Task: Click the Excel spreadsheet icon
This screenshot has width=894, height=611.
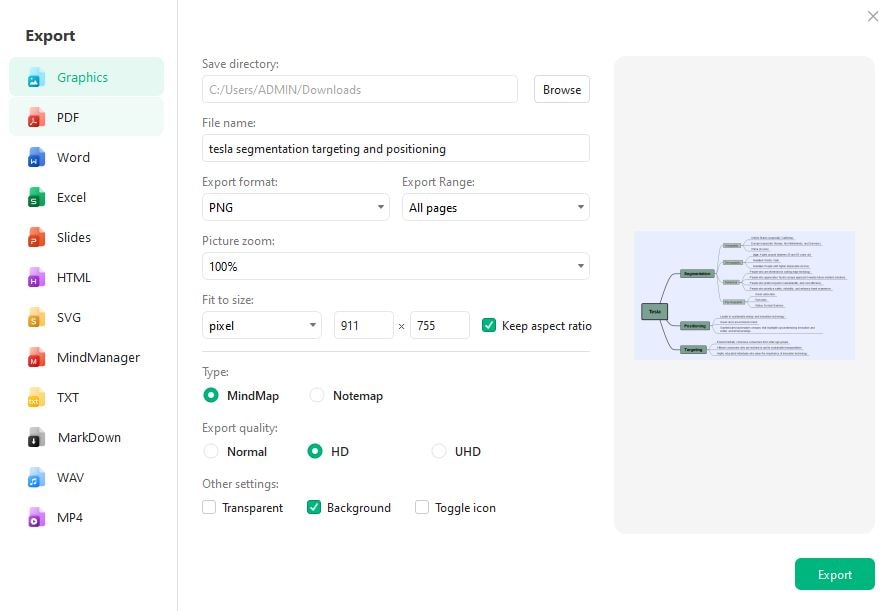Action: tap(36, 198)
